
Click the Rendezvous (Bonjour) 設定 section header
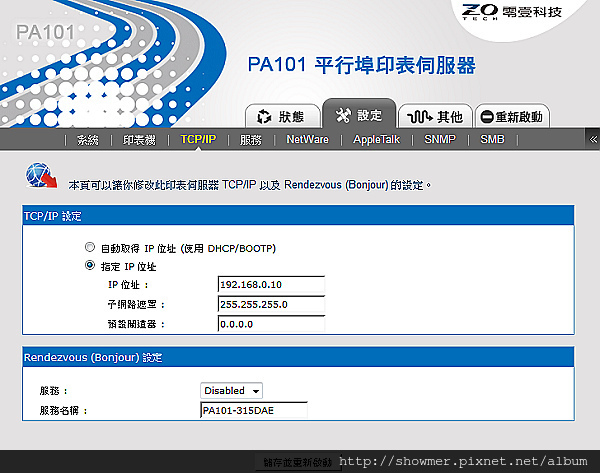point(298,357)
